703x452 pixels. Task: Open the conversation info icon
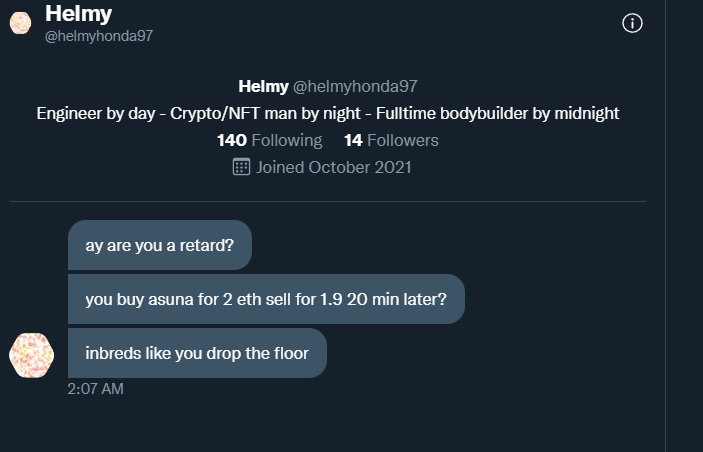(632, 23)
